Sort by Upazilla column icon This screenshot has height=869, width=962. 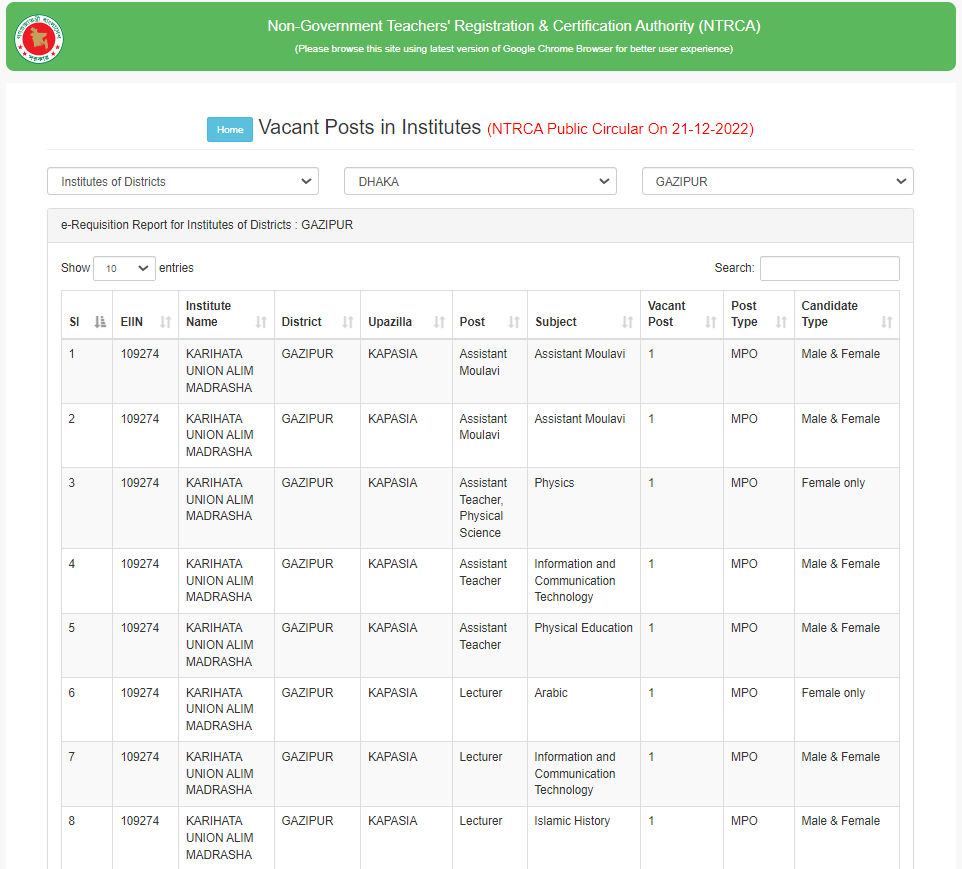click(x=439, y=322)
